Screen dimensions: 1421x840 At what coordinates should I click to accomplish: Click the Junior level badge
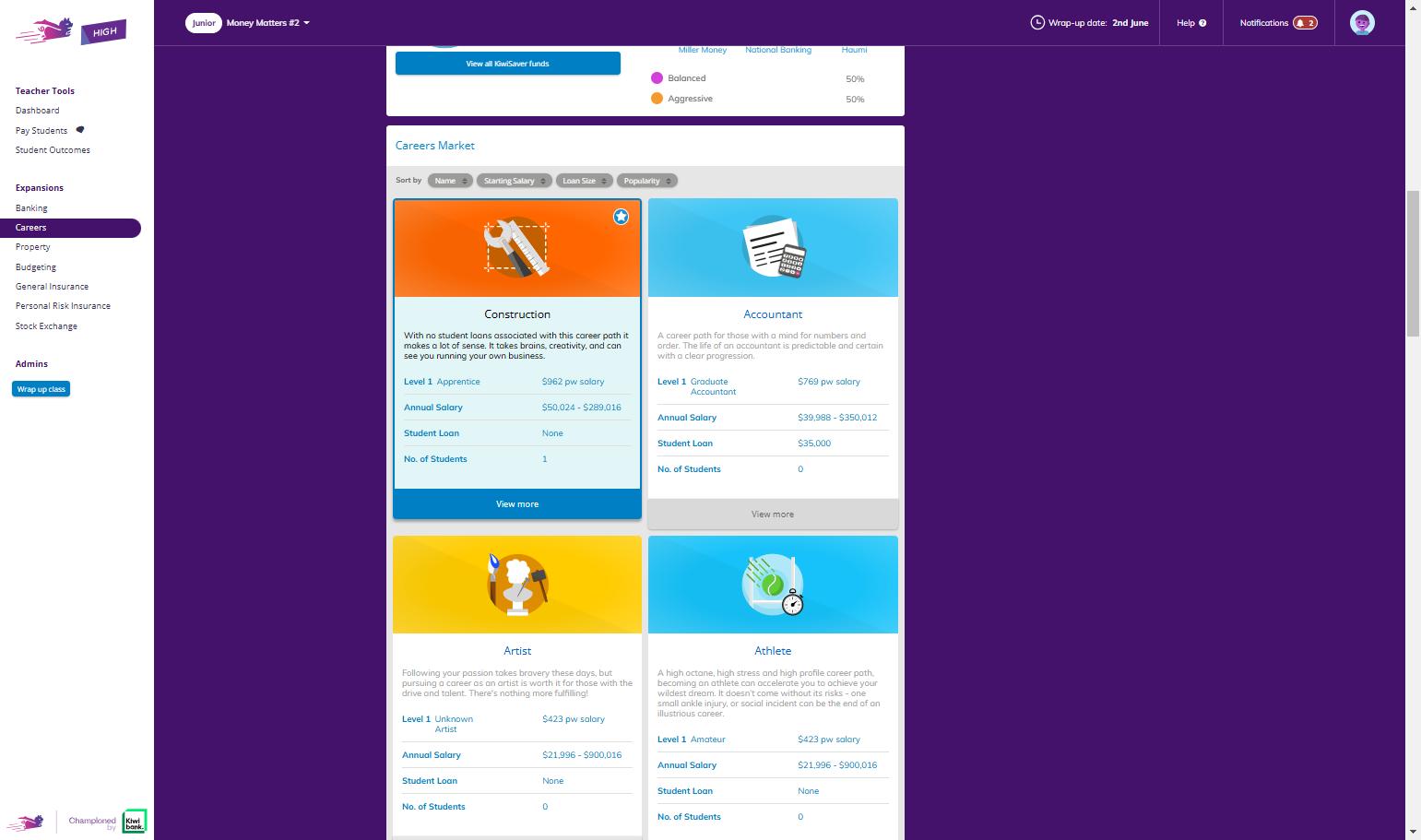click(x=204, y=23)
